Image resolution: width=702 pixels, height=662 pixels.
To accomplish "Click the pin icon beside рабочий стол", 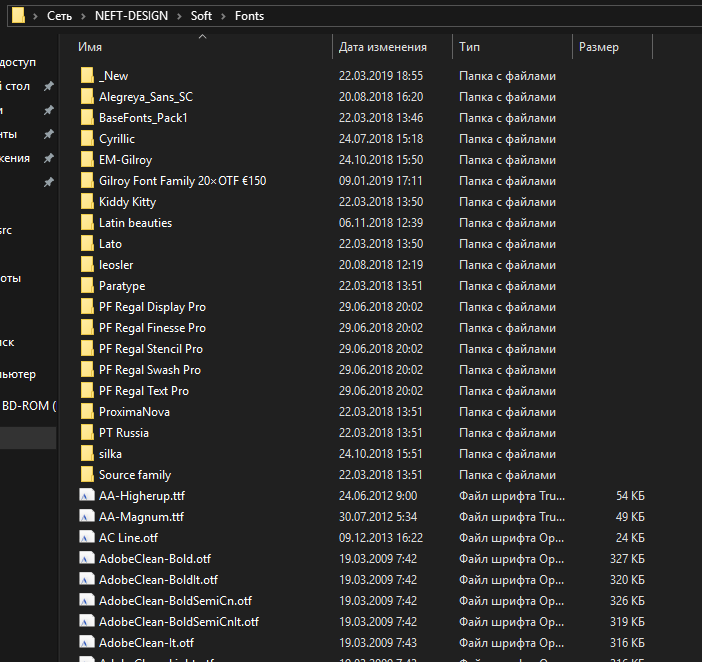I will (x=48, y=87).
